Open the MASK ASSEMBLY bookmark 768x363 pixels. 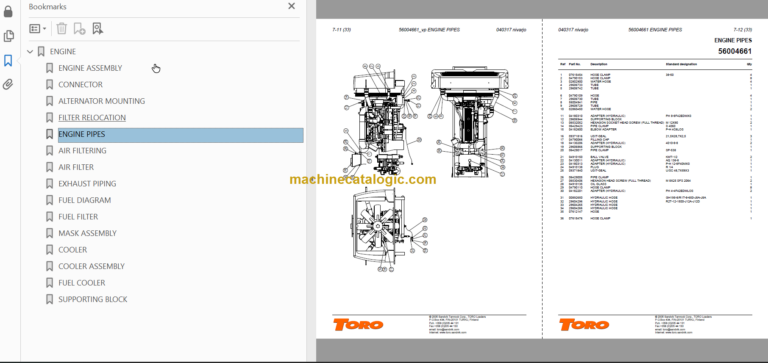[x=87, y=233]
